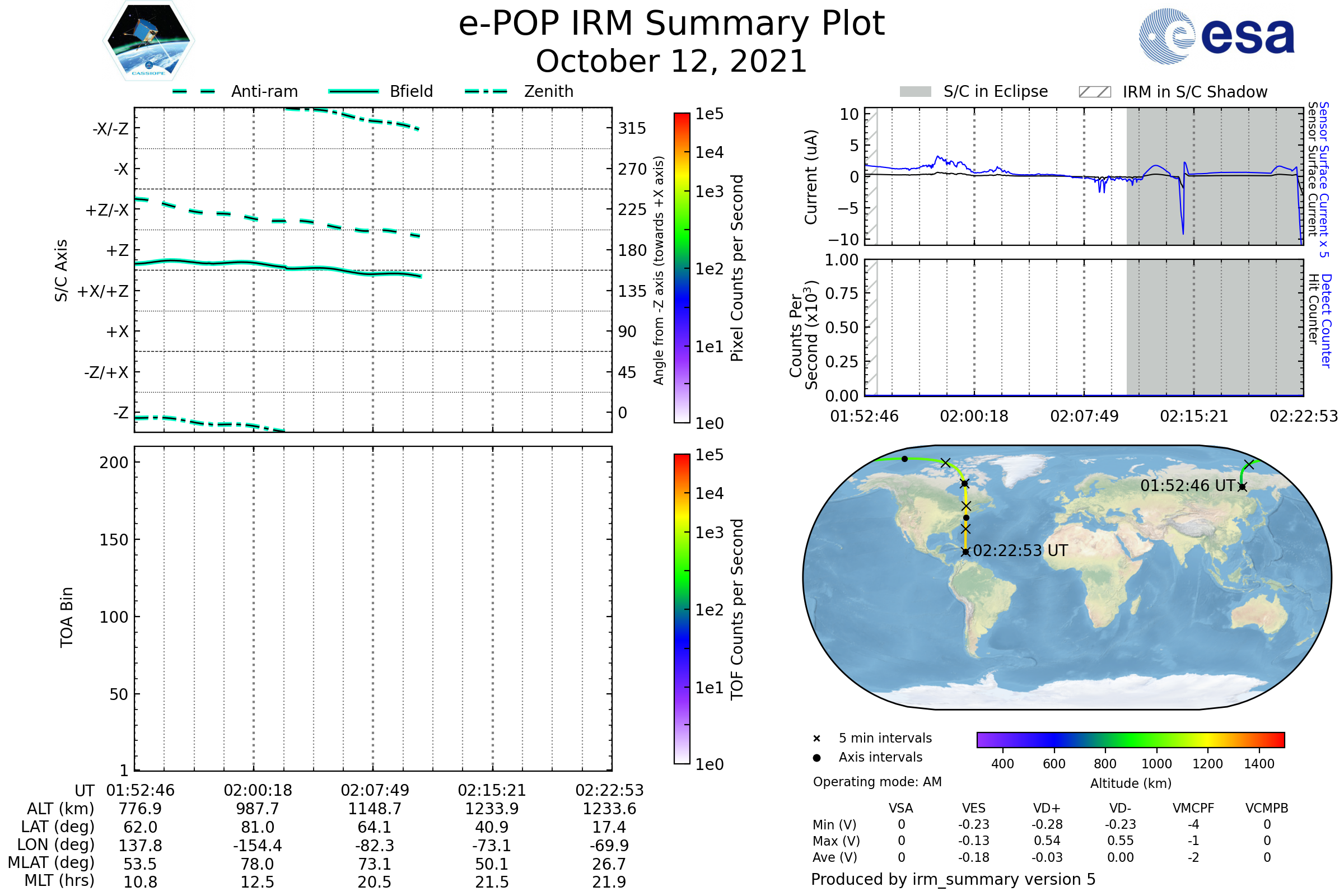Click the IRM in S/C Shadow hatched swatch

[1095, 92]
